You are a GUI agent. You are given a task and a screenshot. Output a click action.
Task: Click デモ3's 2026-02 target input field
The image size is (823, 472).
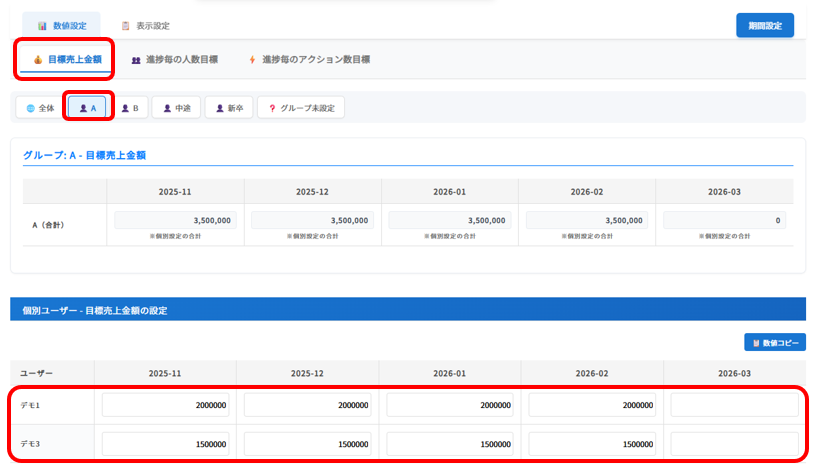tap(592, 443)
